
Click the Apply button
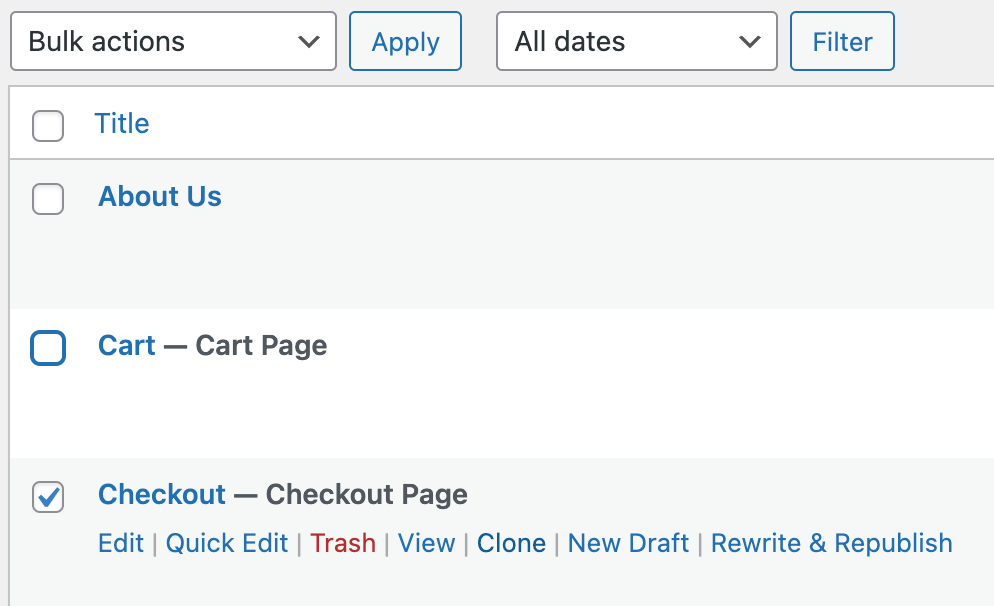(405, 41)
